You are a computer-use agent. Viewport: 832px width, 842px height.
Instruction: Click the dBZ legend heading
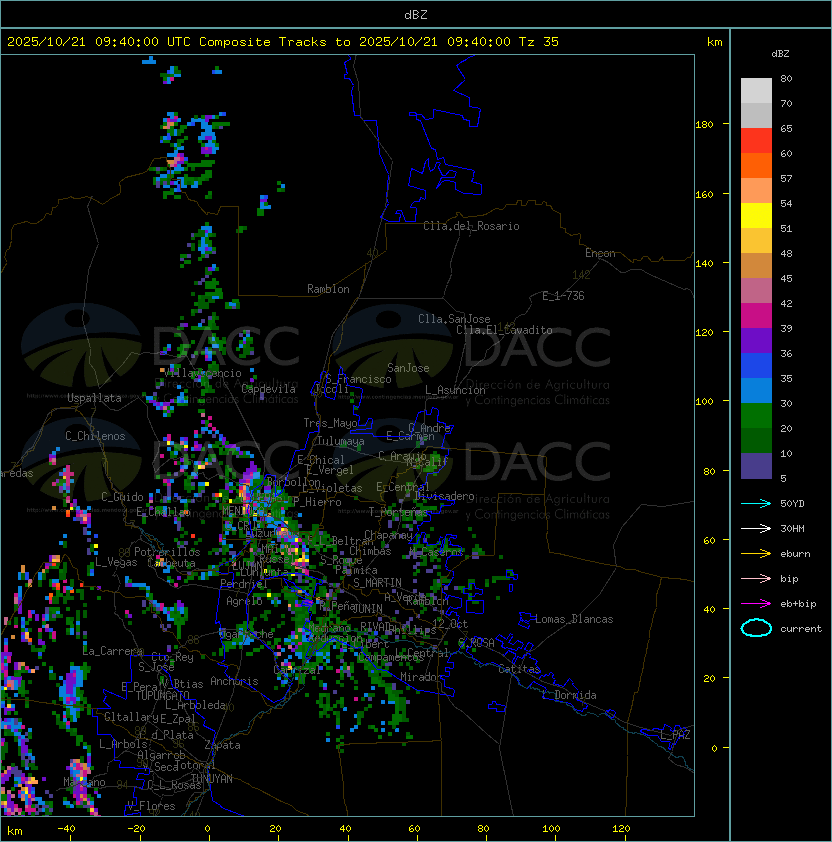(780, 54)
